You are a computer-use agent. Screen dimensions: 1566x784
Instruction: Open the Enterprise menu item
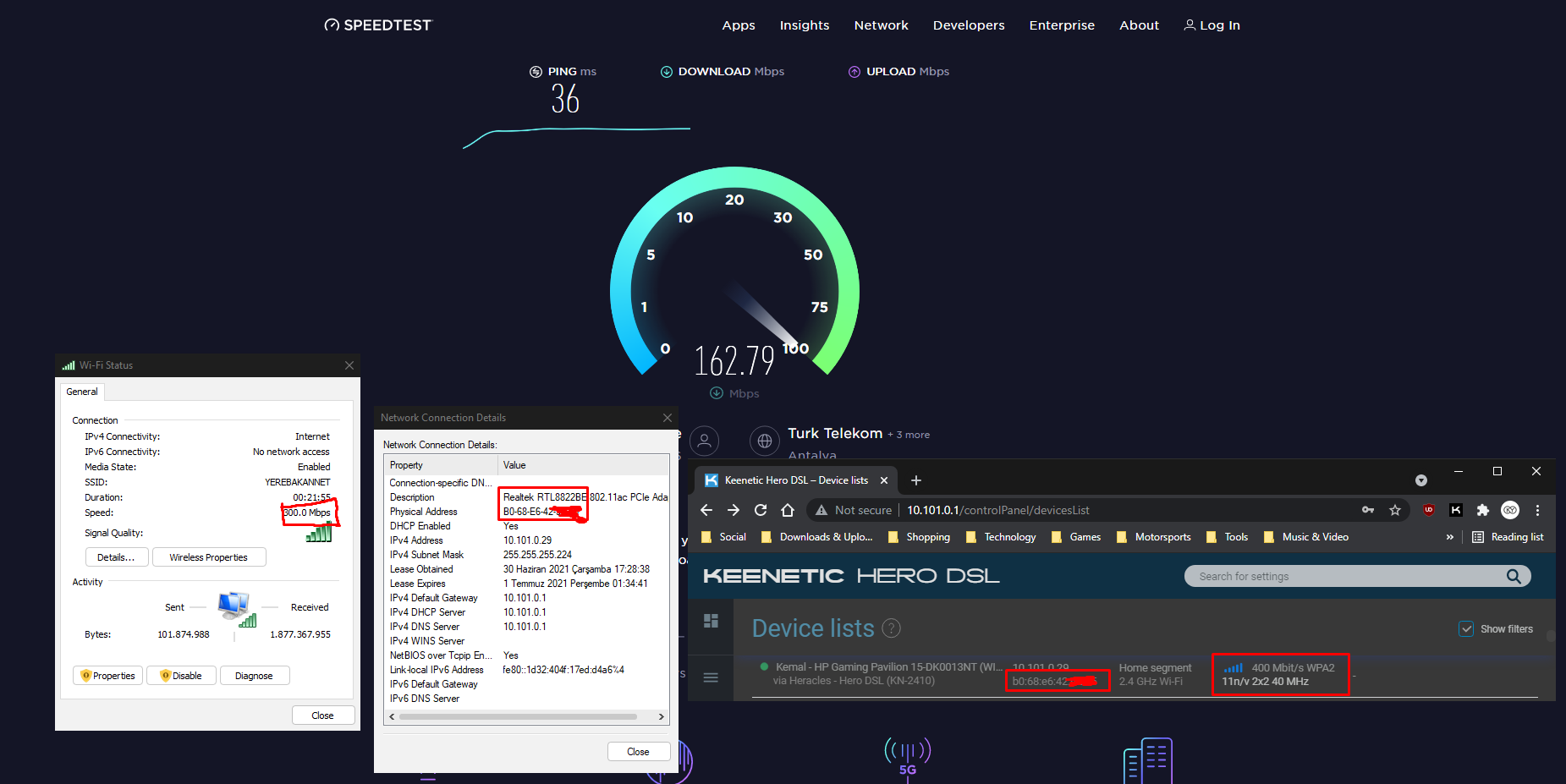click(1062, 25)
